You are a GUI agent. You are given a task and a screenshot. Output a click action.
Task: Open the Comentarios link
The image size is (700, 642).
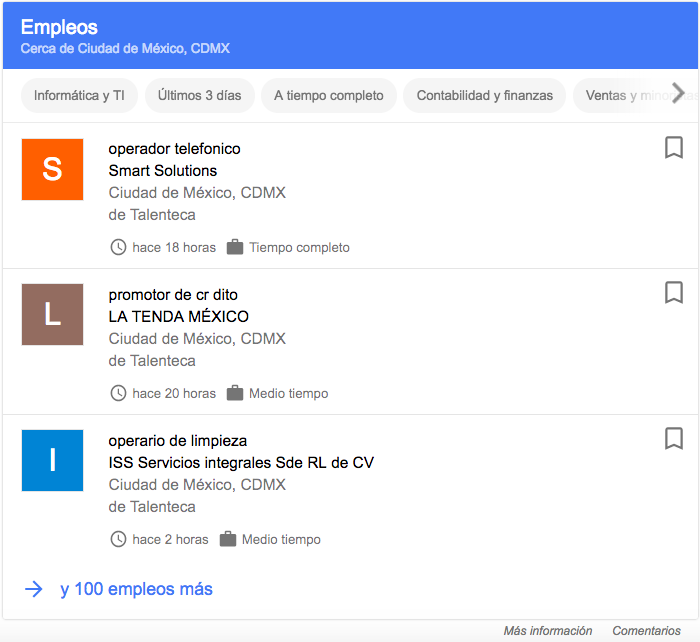tap(646, 630)
